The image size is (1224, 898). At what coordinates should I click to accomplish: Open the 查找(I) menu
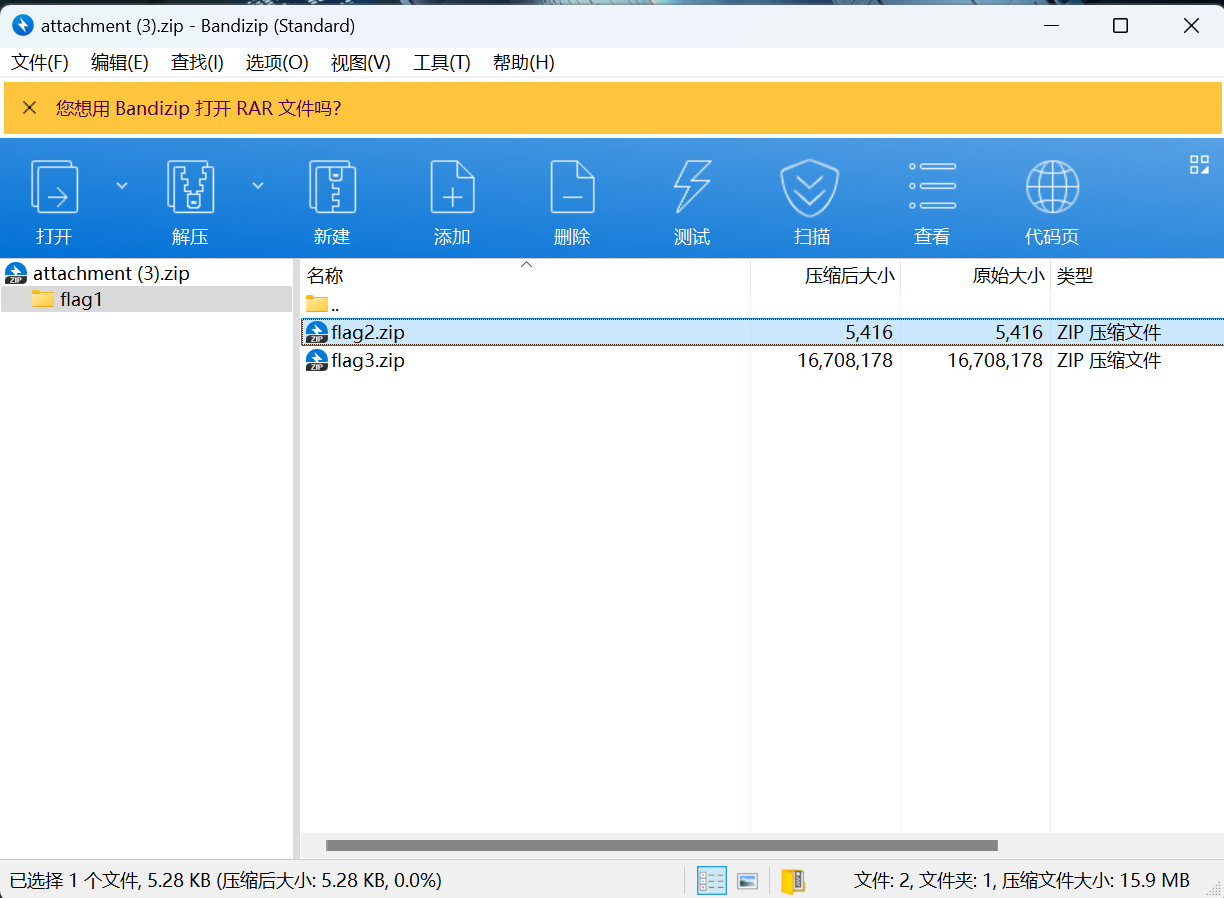coord(197,63)
